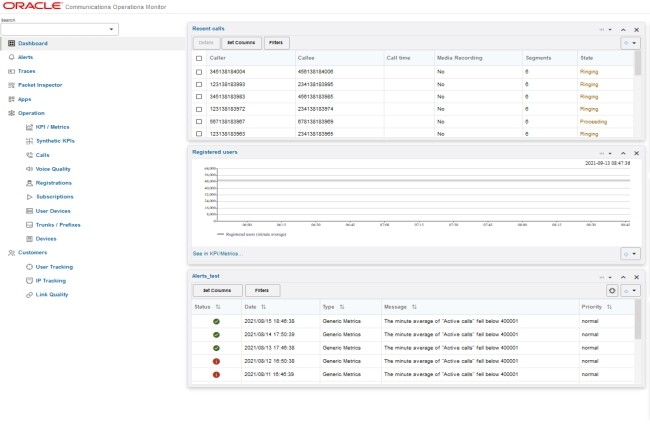Click the User Tracking icon

click(x=29, y=267)
